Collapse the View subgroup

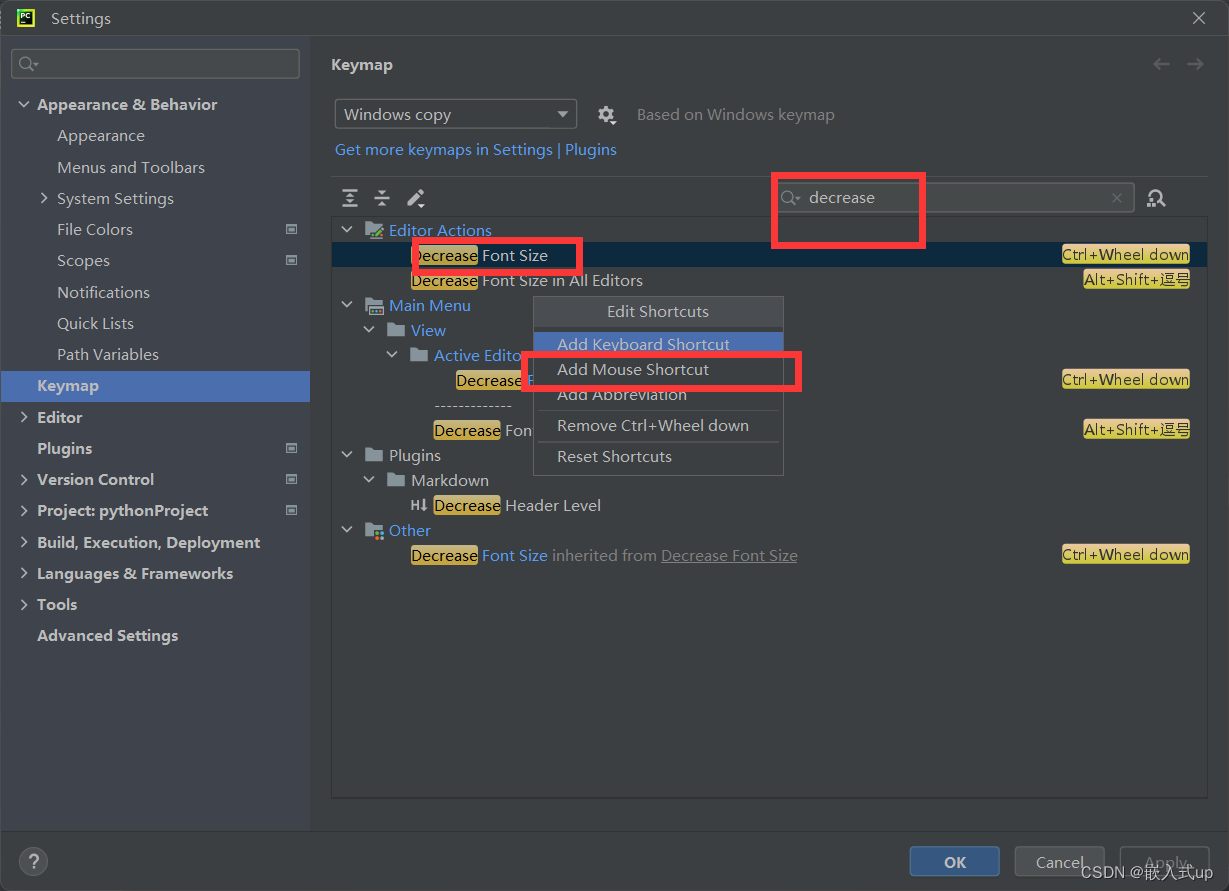tap(369, 330)
